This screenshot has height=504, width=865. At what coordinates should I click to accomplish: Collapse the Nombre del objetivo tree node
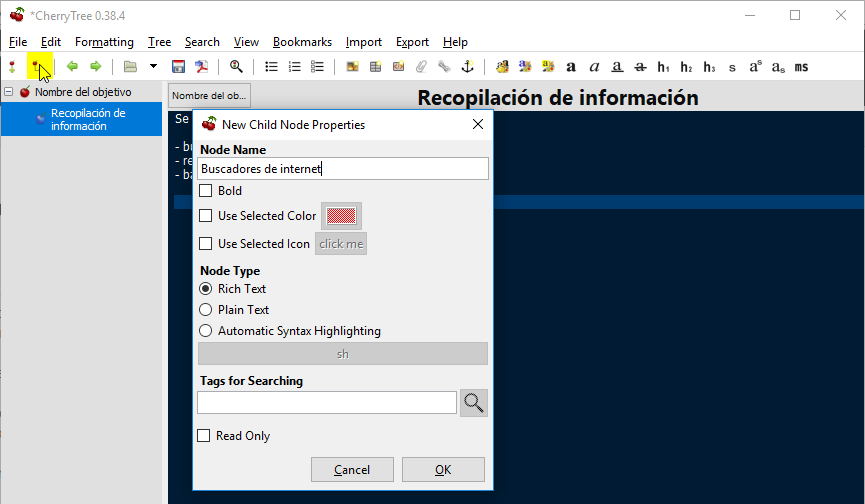pyautogui.click(x=9, y=92)
